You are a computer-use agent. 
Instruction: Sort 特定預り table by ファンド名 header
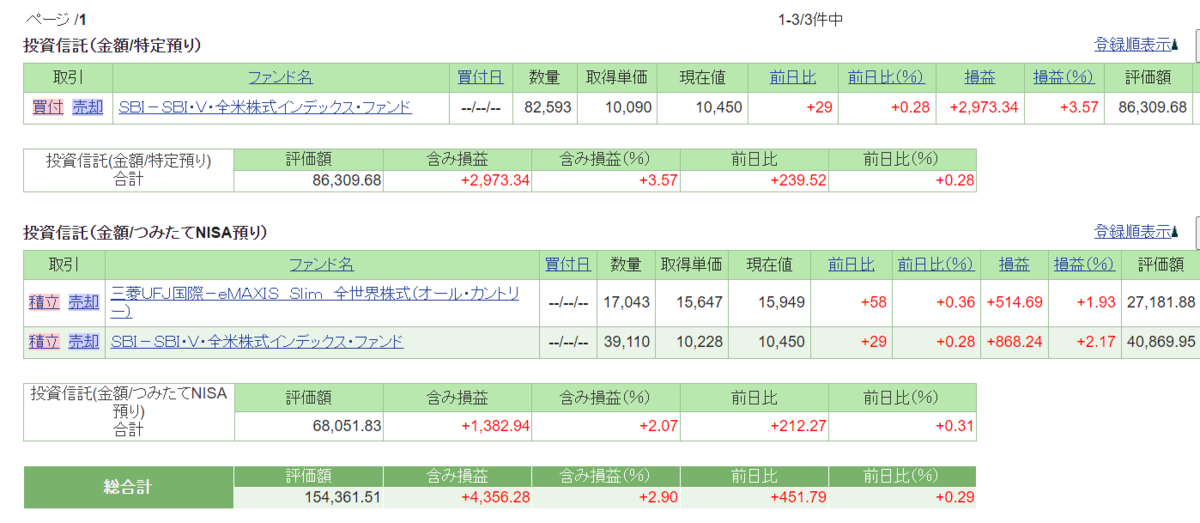pos(281,77)
